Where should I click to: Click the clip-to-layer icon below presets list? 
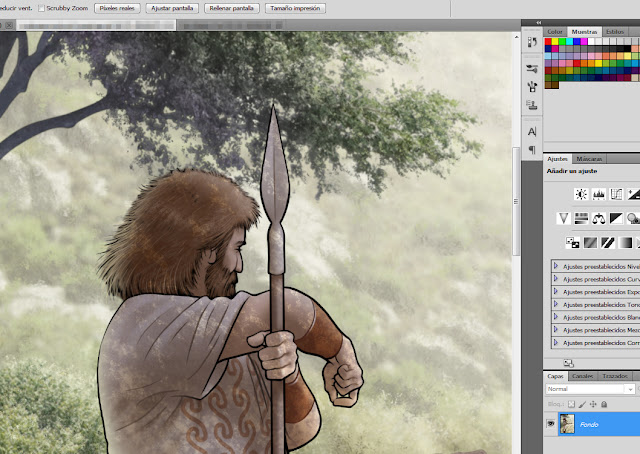pyautogui.click(x=569, y=363)
